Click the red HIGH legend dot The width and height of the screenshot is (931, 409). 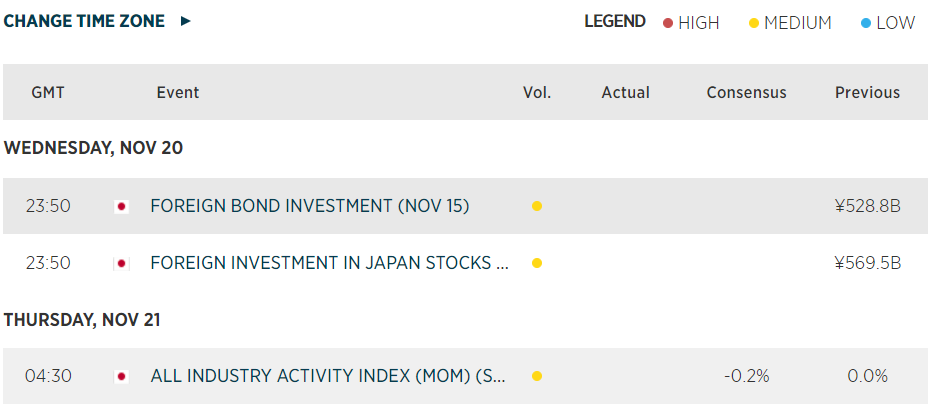[668, 23]
